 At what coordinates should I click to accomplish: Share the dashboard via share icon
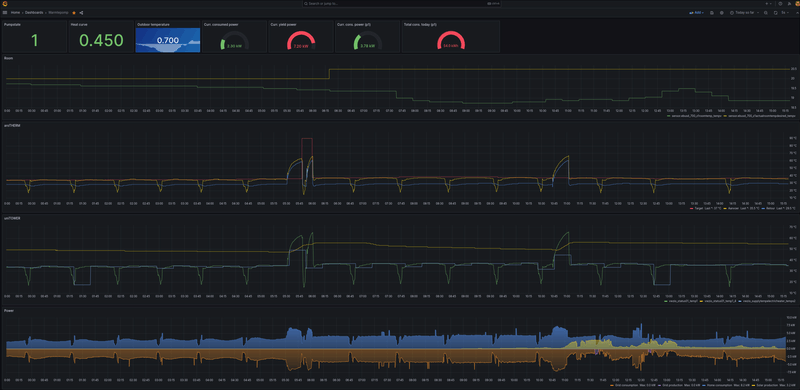pyautogui.click(x=82, y=12)
